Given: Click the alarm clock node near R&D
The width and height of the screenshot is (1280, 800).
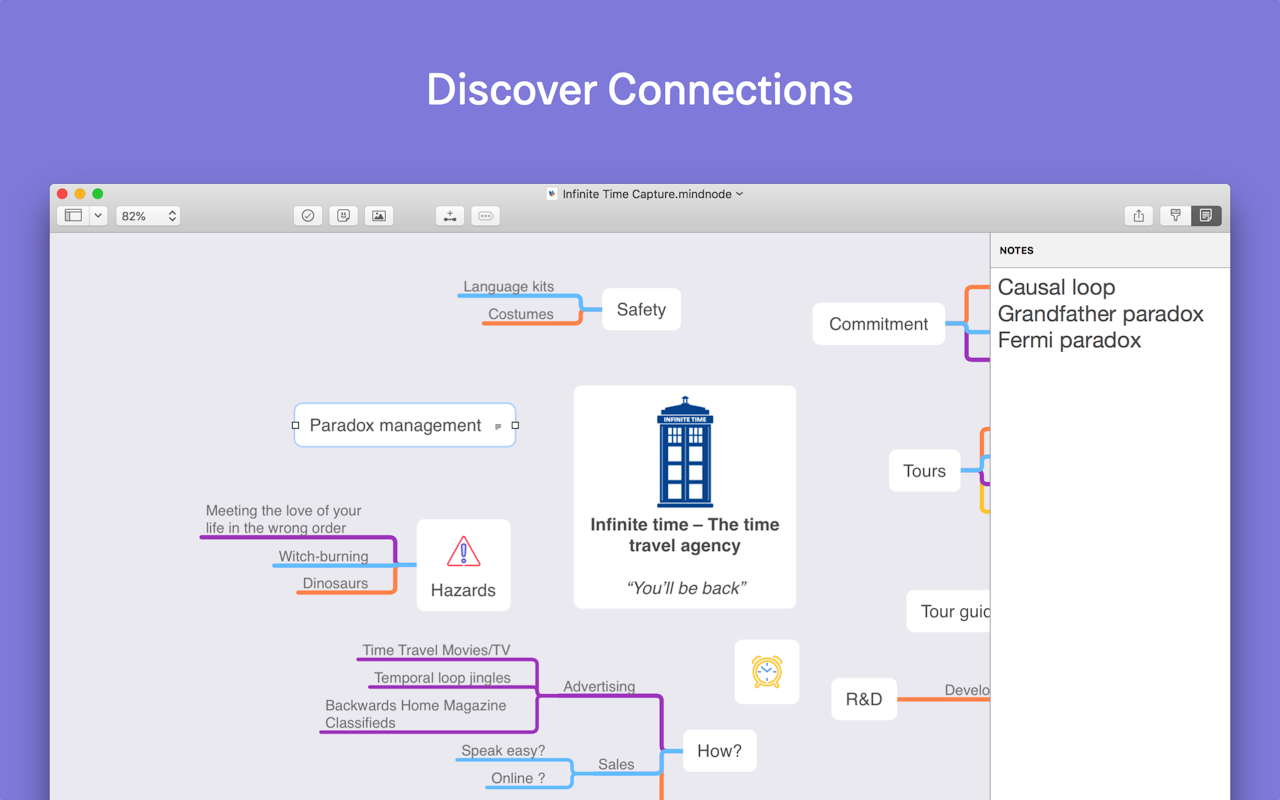Looking at the screenshot, I should (767, 671).
